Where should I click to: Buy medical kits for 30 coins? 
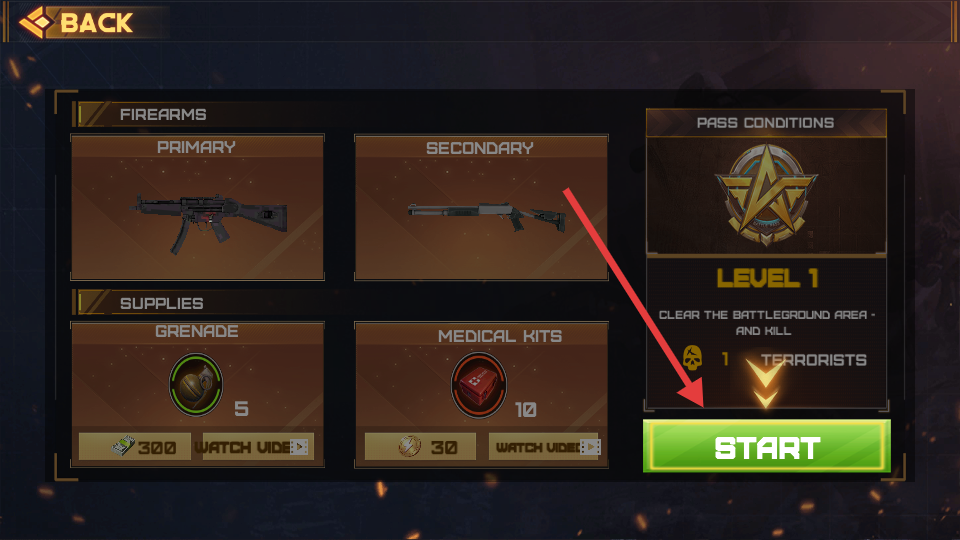(420, 447)
